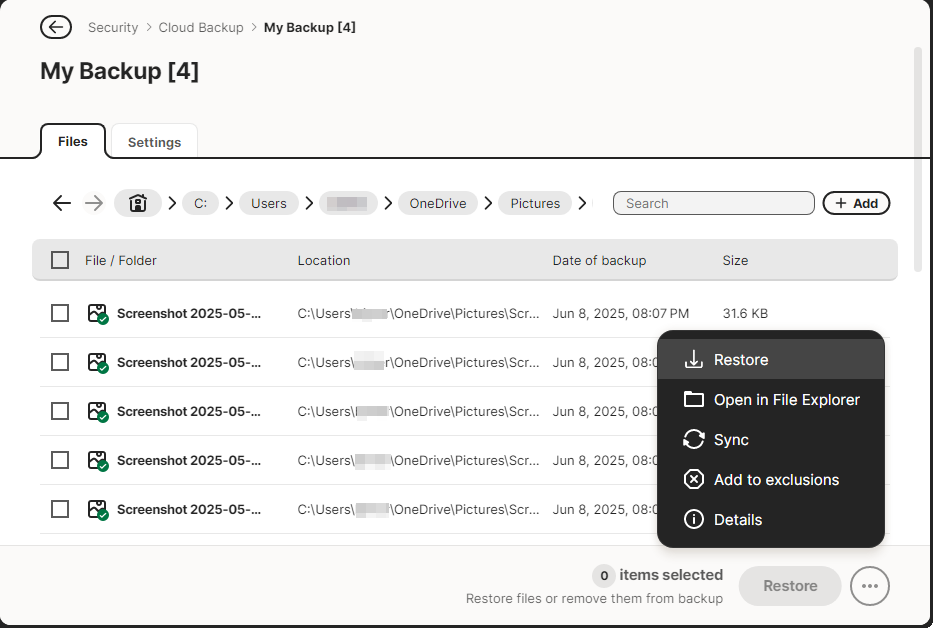Open the Users breadcrumb folder
This screenshot has height=628, width=933.
pos(268,203)
